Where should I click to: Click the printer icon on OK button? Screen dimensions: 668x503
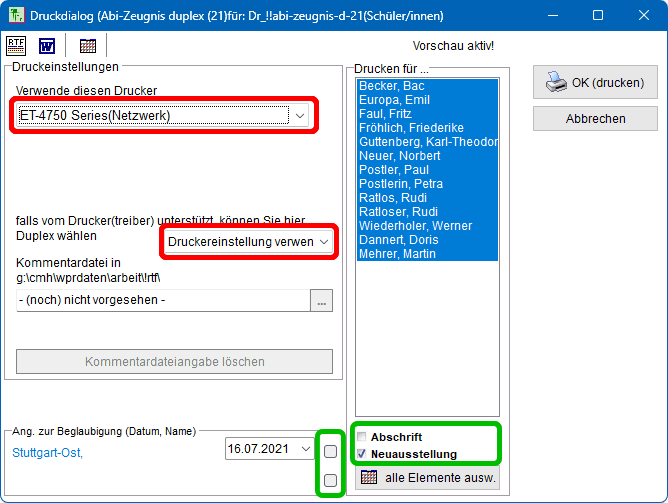(555, 83)
